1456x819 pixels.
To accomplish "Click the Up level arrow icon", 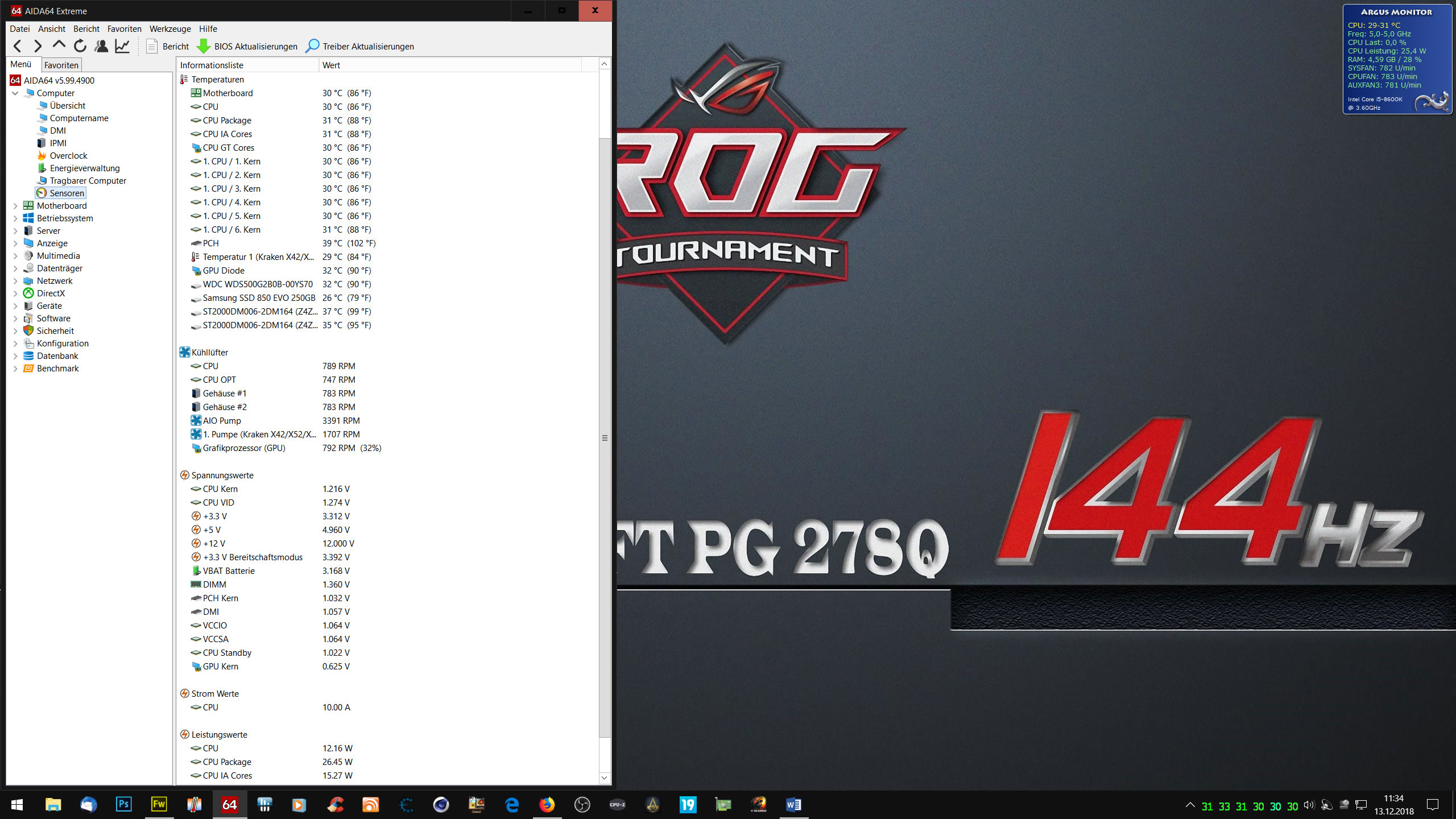I will pos(59,45).
